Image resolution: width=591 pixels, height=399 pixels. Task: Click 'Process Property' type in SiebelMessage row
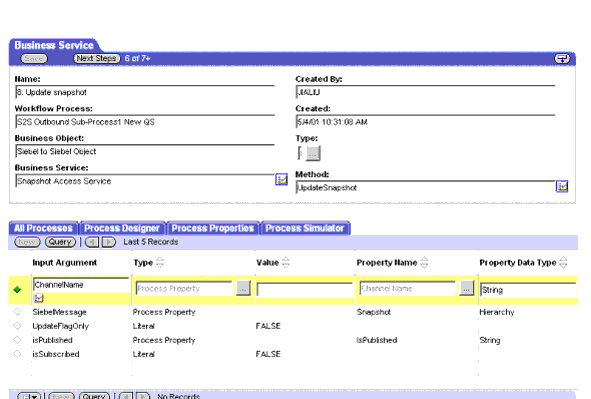tap(164, 312)
